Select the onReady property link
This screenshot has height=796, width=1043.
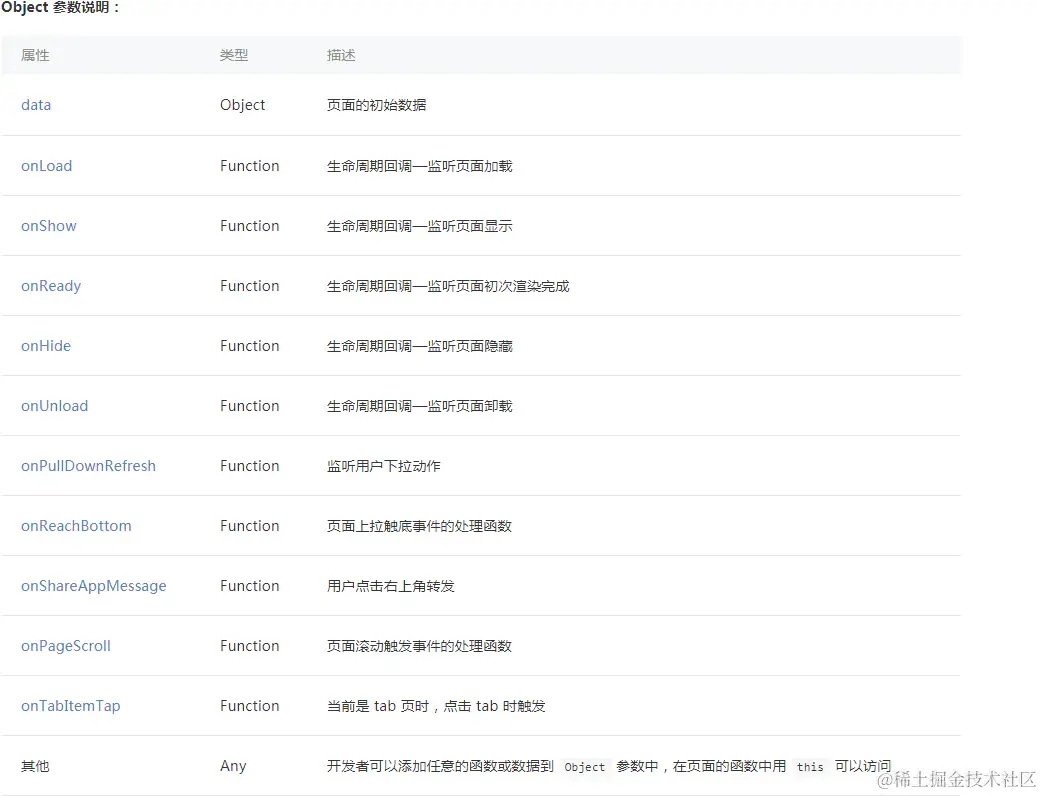click(x=51, y=286)
